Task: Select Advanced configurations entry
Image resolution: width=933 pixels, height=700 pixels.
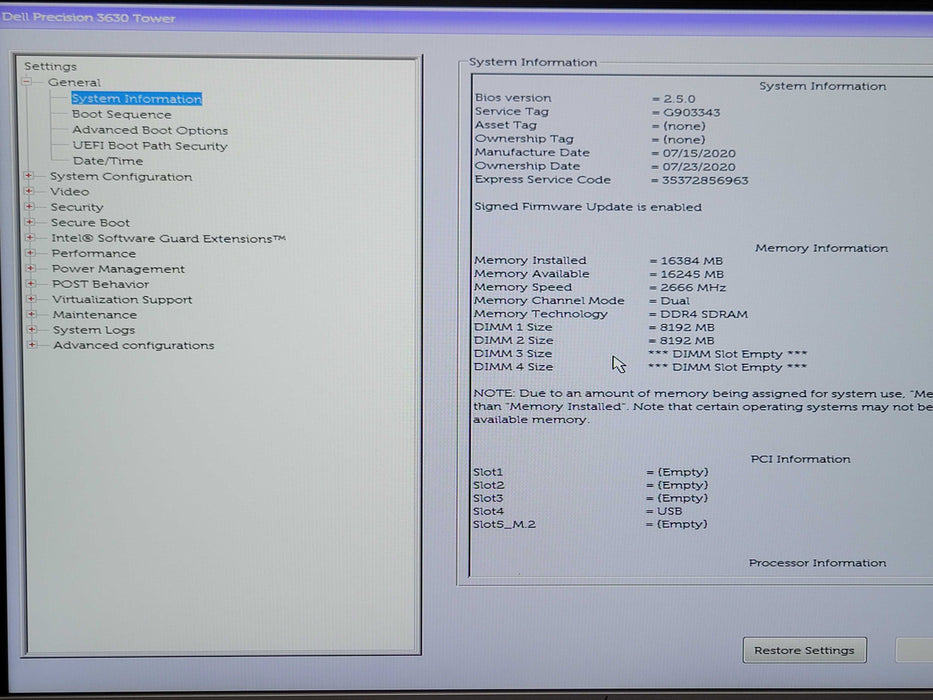Action: (133, 346)
